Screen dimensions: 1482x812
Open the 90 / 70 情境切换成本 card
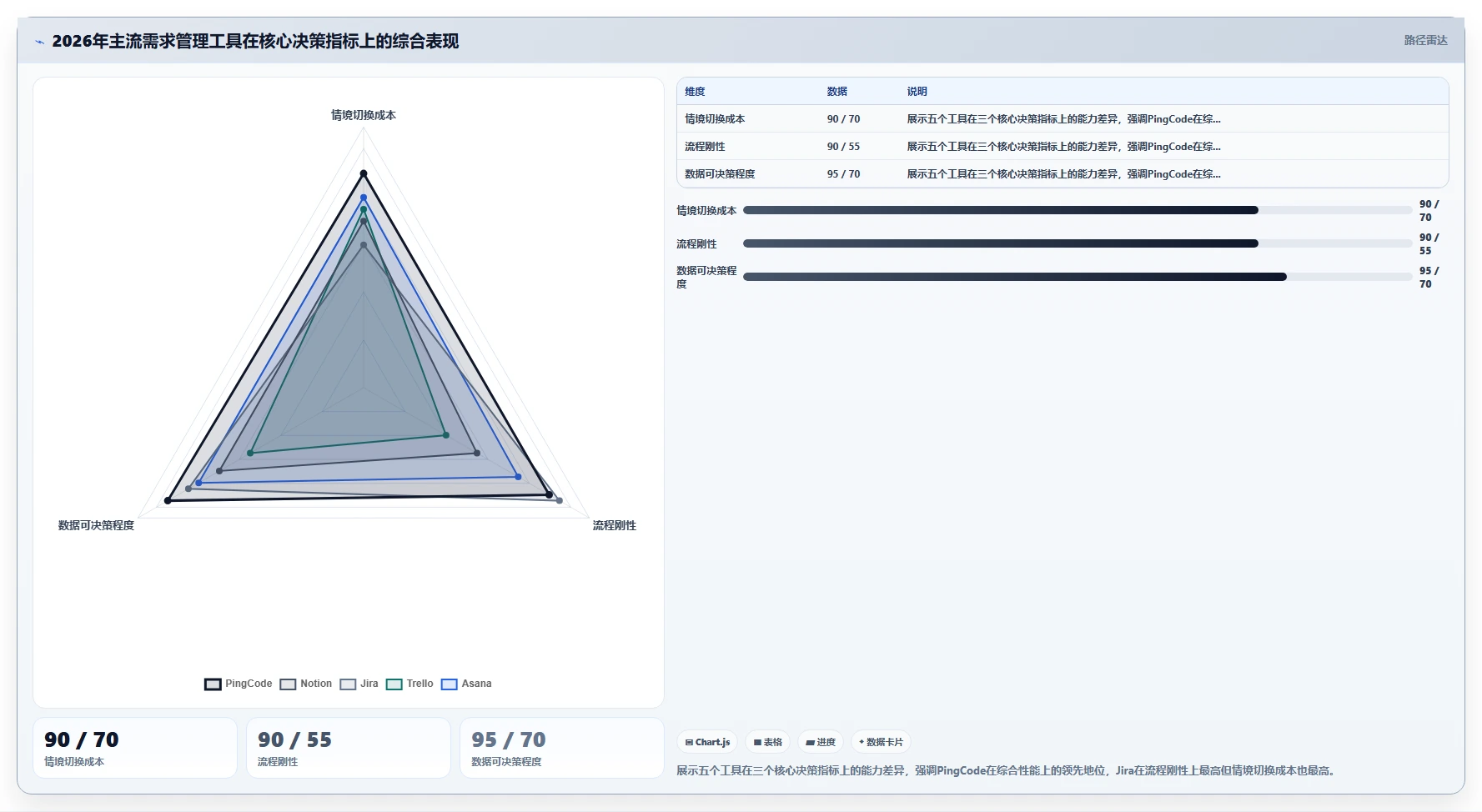[x=135, y=748]
